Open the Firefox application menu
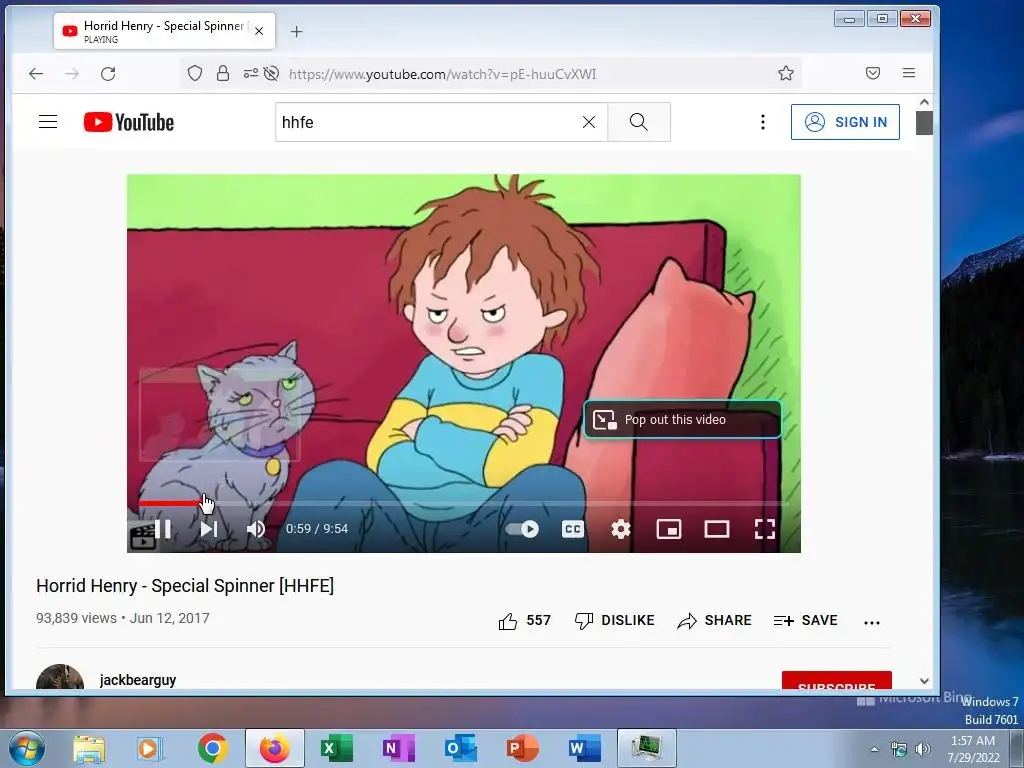 908,73
